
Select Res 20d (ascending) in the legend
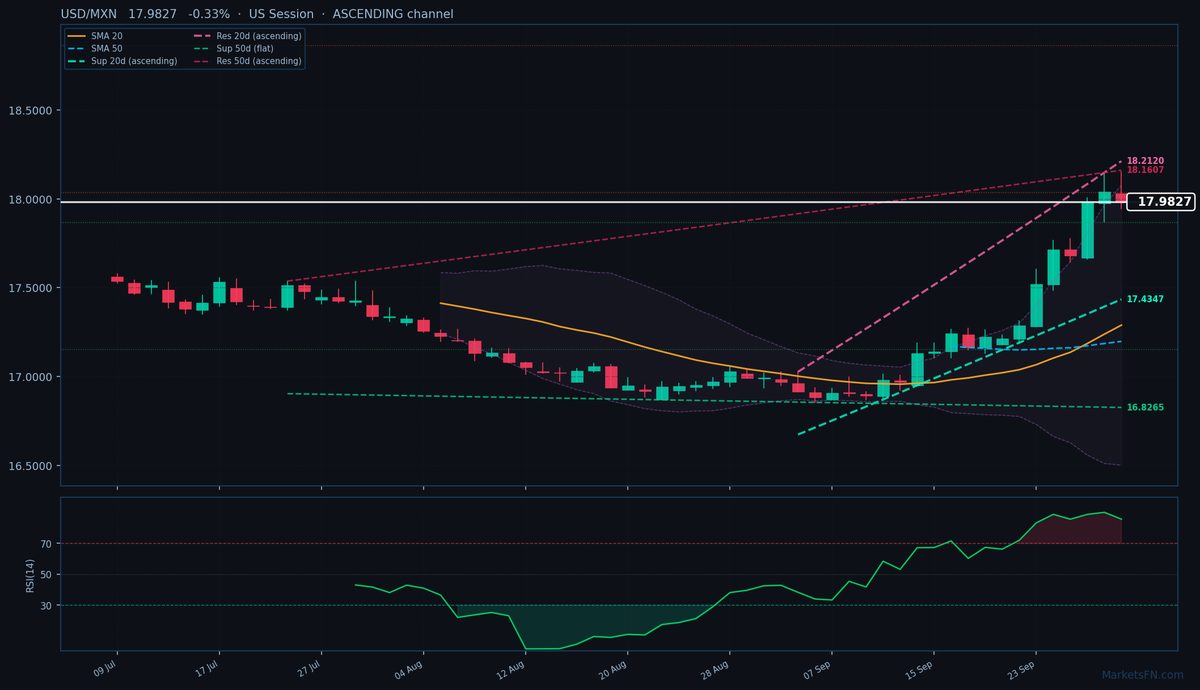tap(246, 36)
